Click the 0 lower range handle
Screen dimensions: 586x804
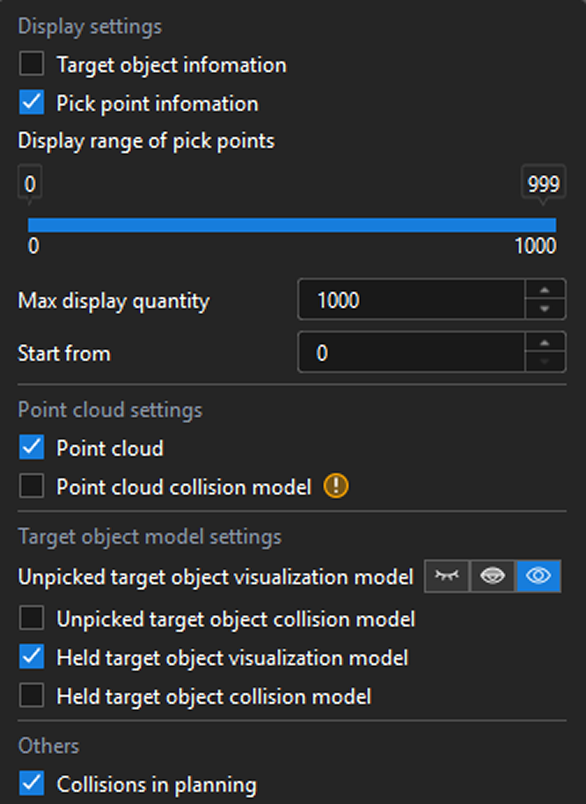tap(30, 184)
